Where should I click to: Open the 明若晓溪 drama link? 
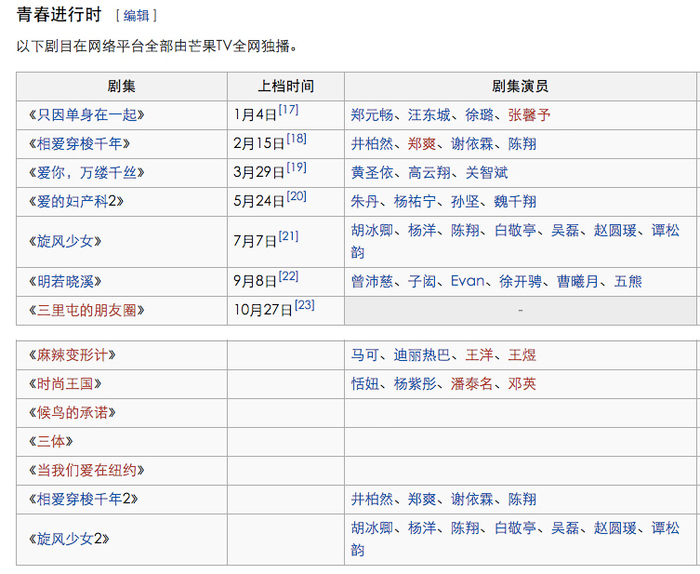[69, 282]
